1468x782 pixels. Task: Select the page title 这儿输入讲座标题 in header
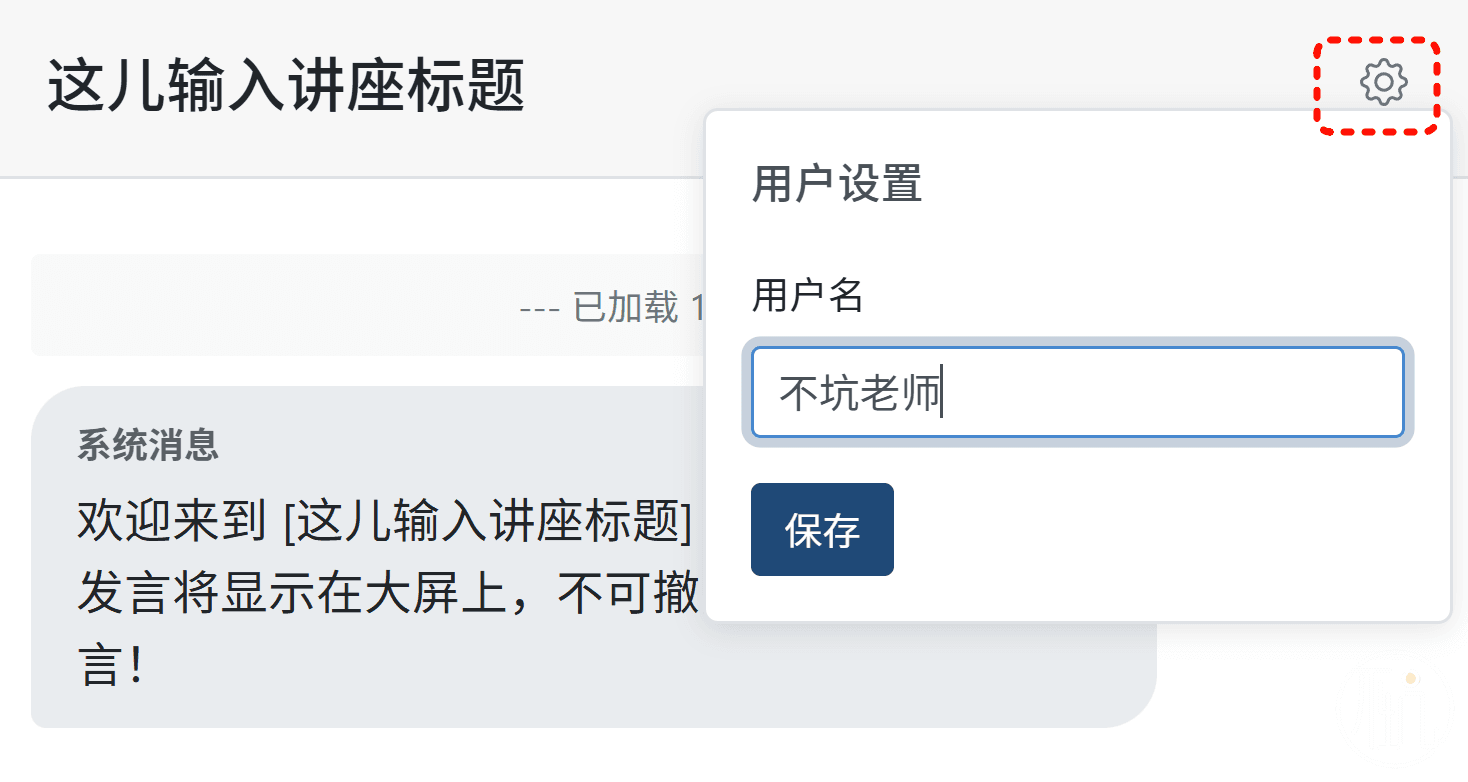click(x=286, y=87)
